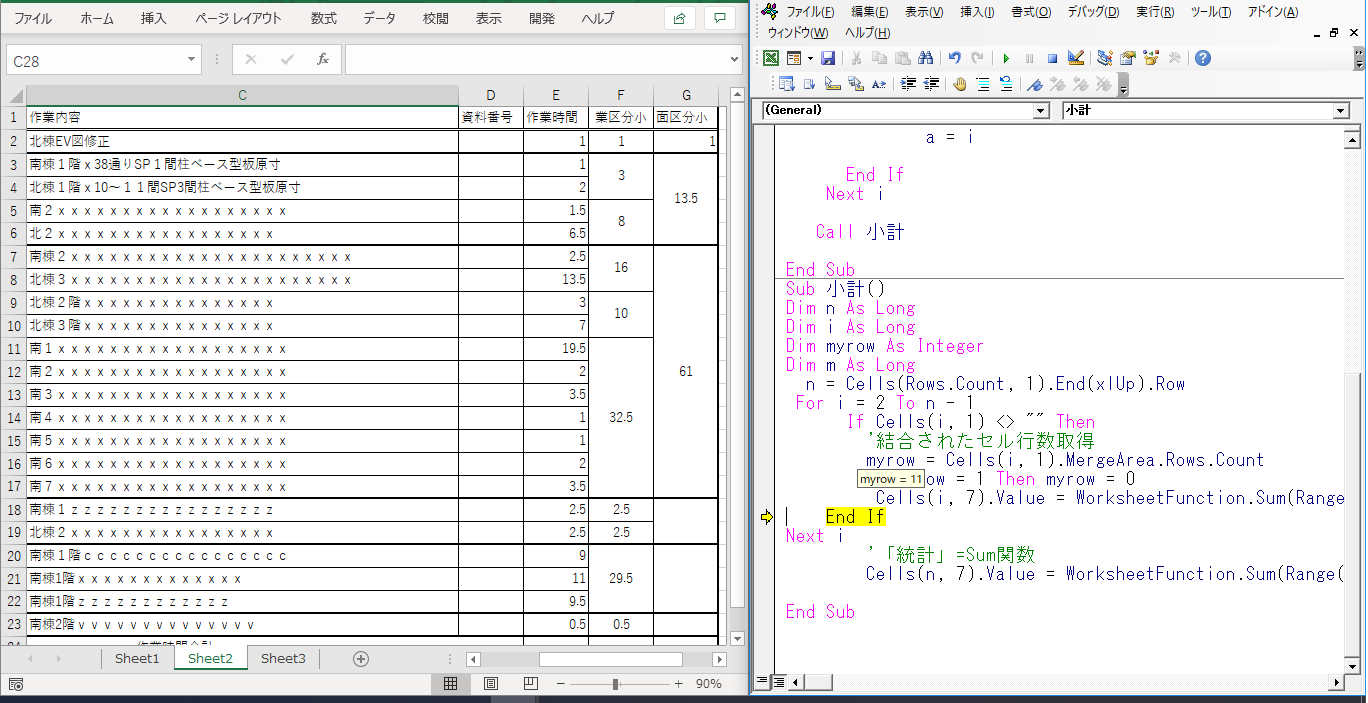Switch Excel to Page Layout view
This screenshot has width=1368, height=703.
coord(491,684)
